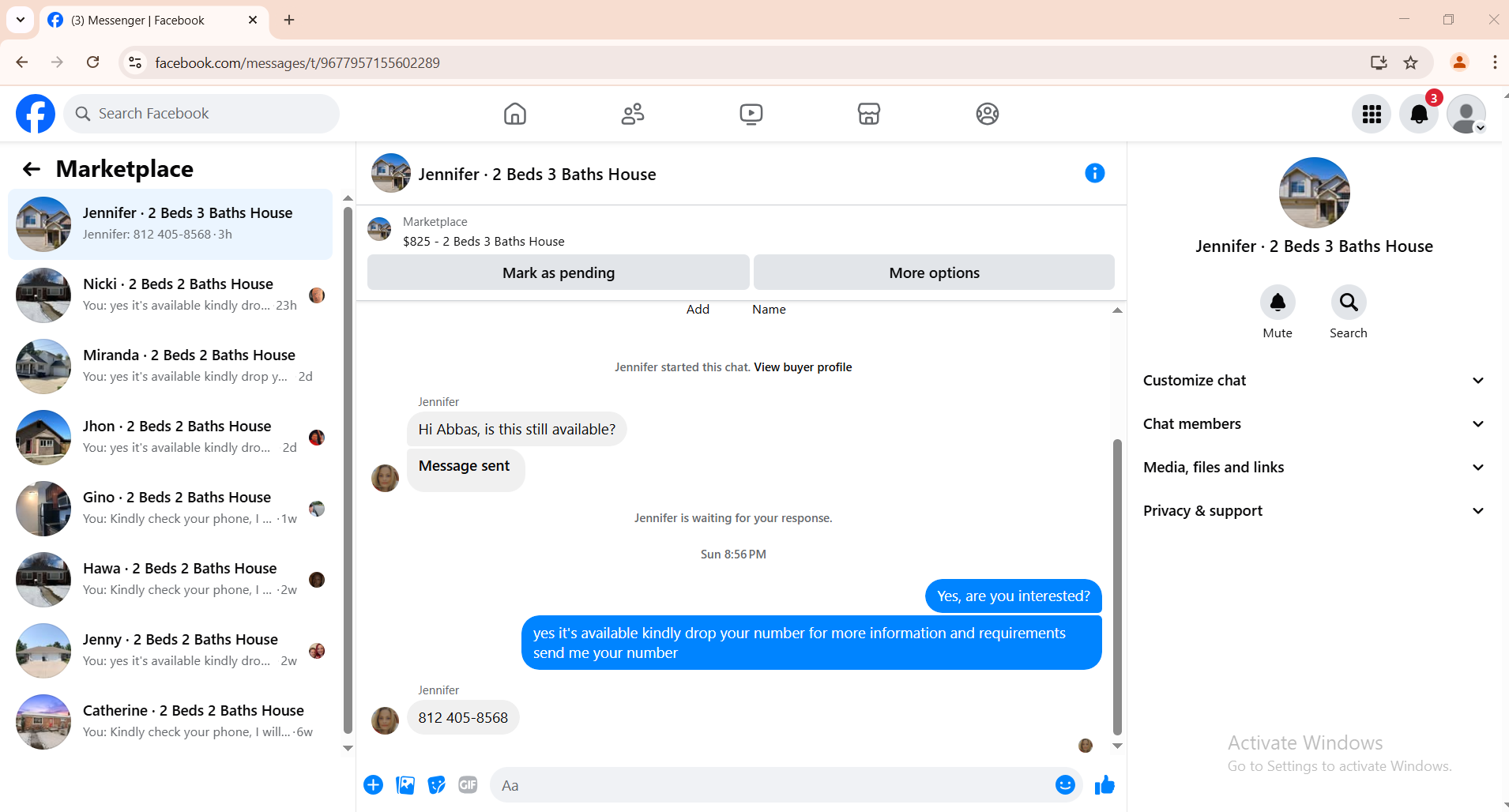The width and height of the screenshot is (1509, 812).
Task: Click the More options button
Action: [x=934, y=273]
